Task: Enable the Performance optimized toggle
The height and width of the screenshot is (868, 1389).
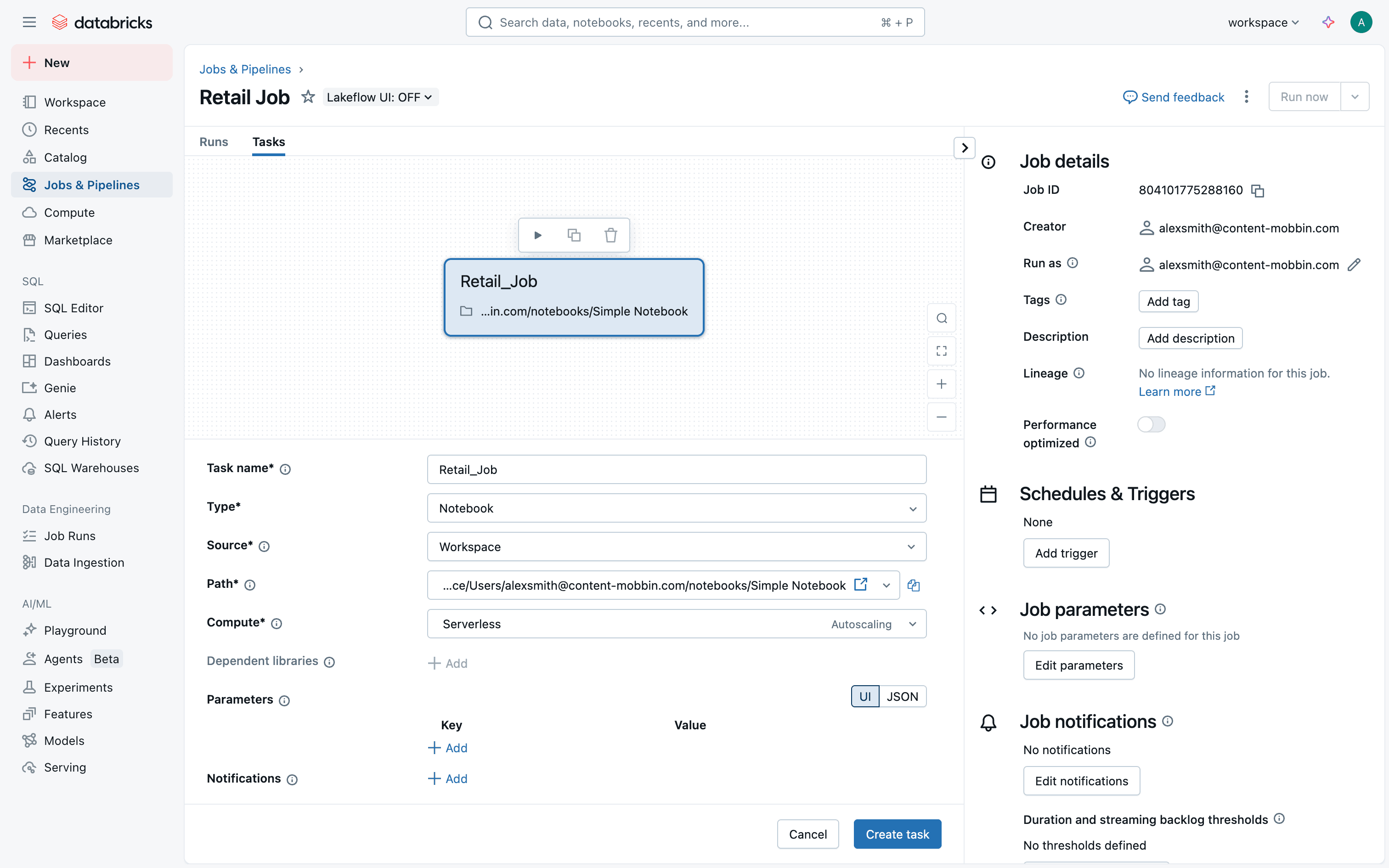Action: tap(1151, 424)
